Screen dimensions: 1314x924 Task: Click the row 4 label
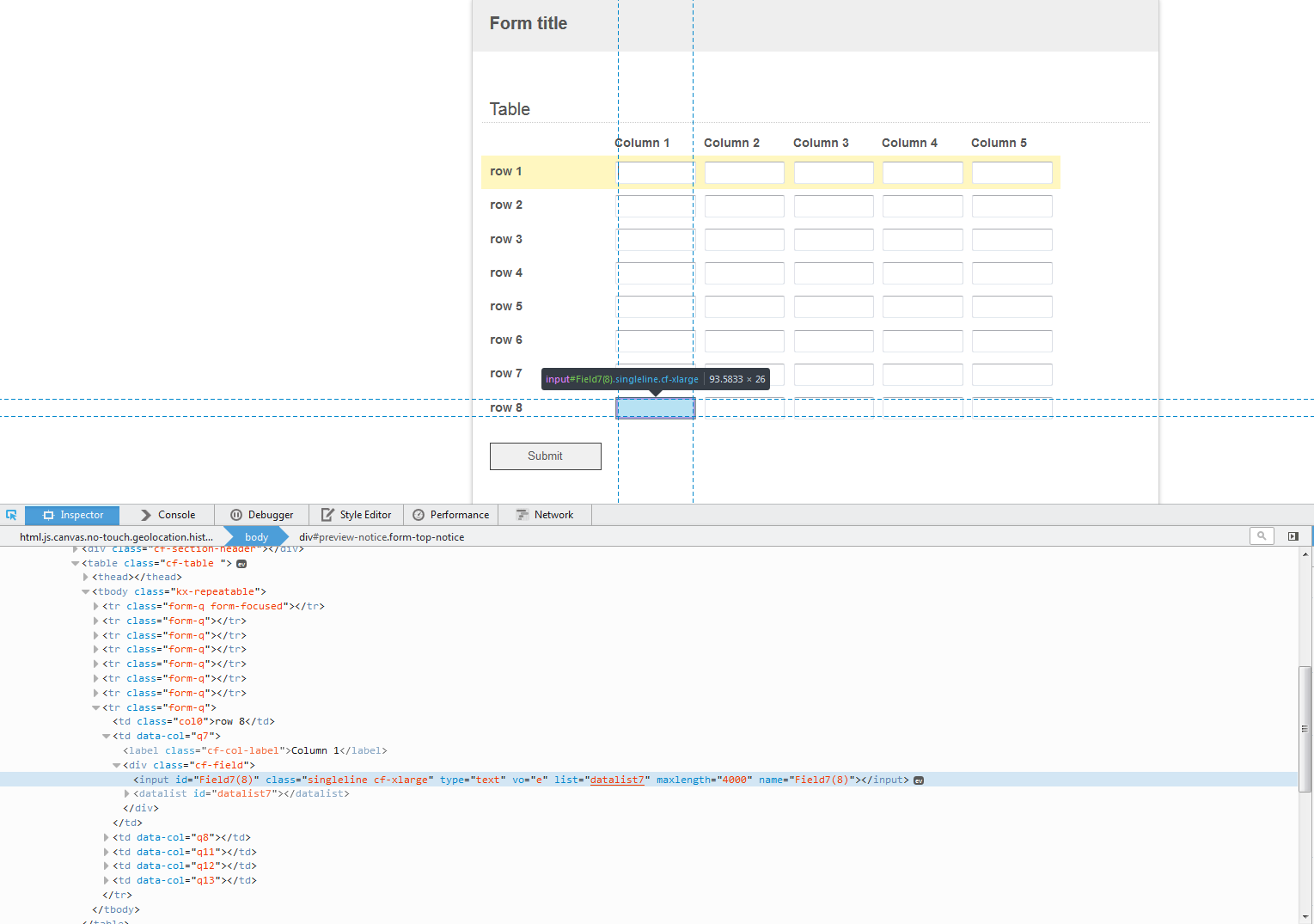506,273
